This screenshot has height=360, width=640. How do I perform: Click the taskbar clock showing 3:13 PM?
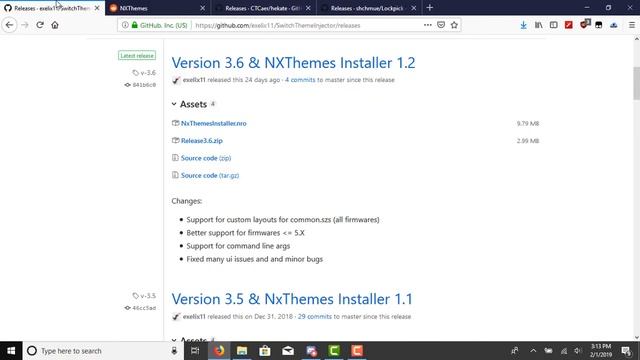(x=601, y=351)
